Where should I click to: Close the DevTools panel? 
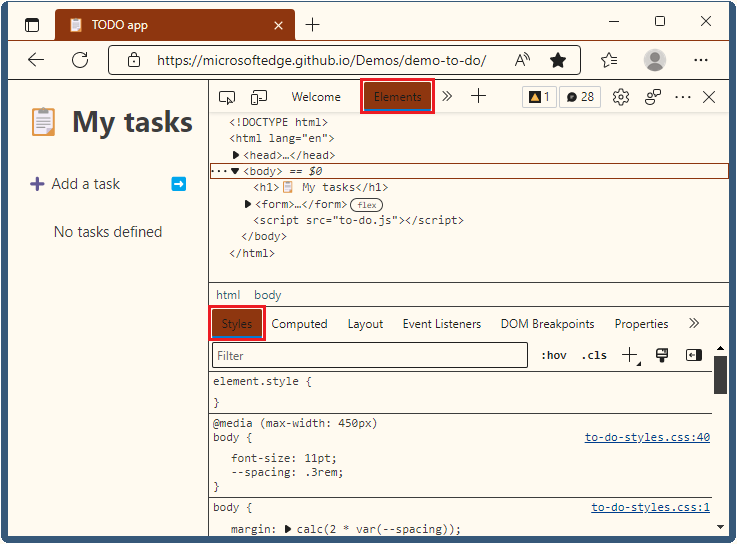click(709, 97)
